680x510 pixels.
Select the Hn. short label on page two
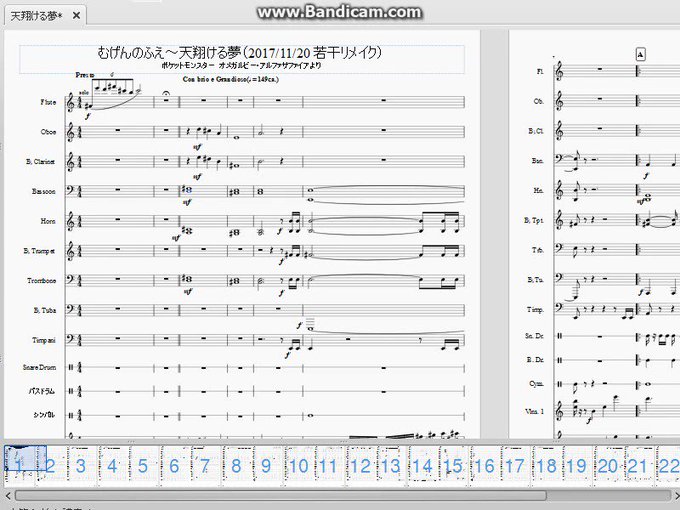click(538, 190)
